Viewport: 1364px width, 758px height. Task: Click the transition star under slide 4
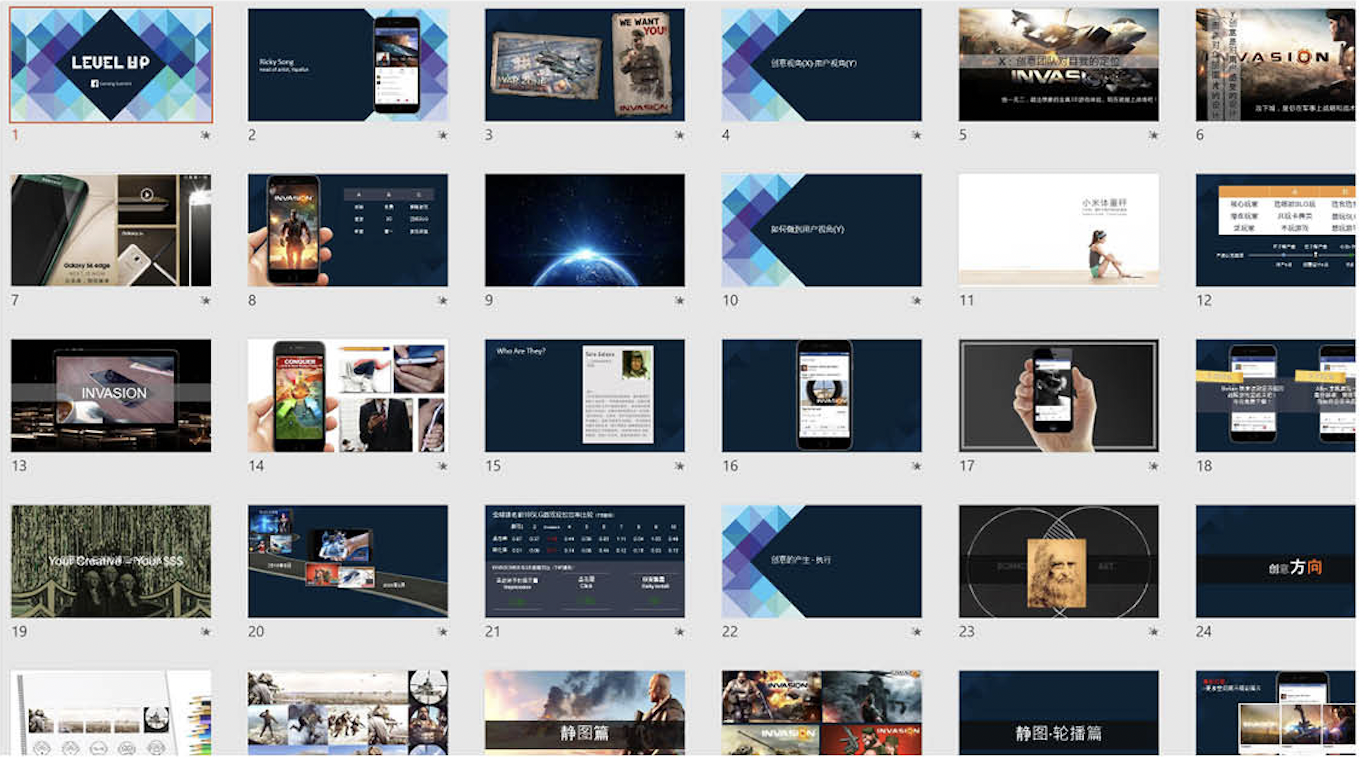(916, 135)
